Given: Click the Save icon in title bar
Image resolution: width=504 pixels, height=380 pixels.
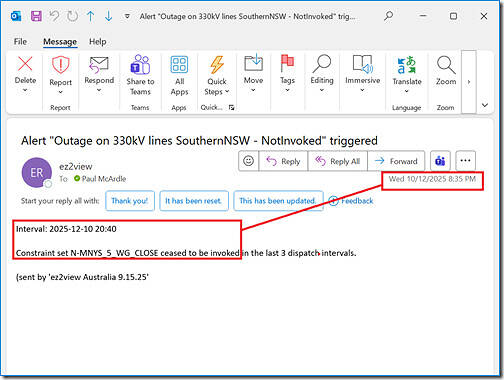Looking at the screenshot, I should click(36, 16).
